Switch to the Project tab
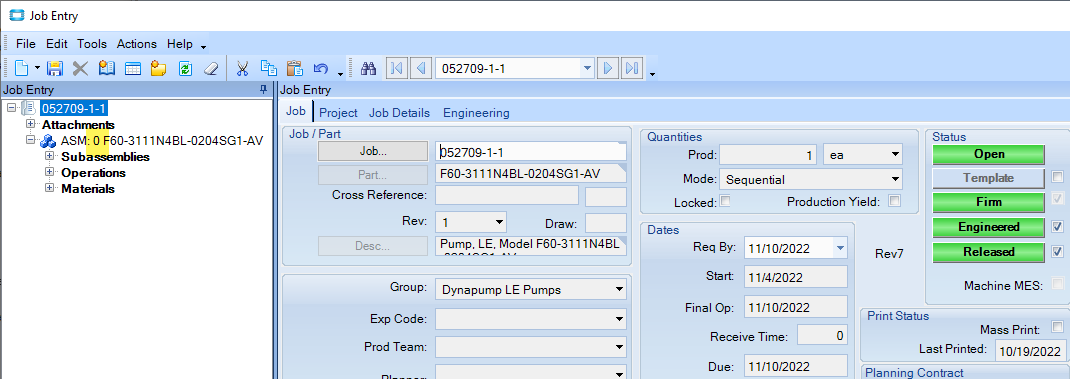The height and width of the screenshot is (379, 1070). [338, 113]
